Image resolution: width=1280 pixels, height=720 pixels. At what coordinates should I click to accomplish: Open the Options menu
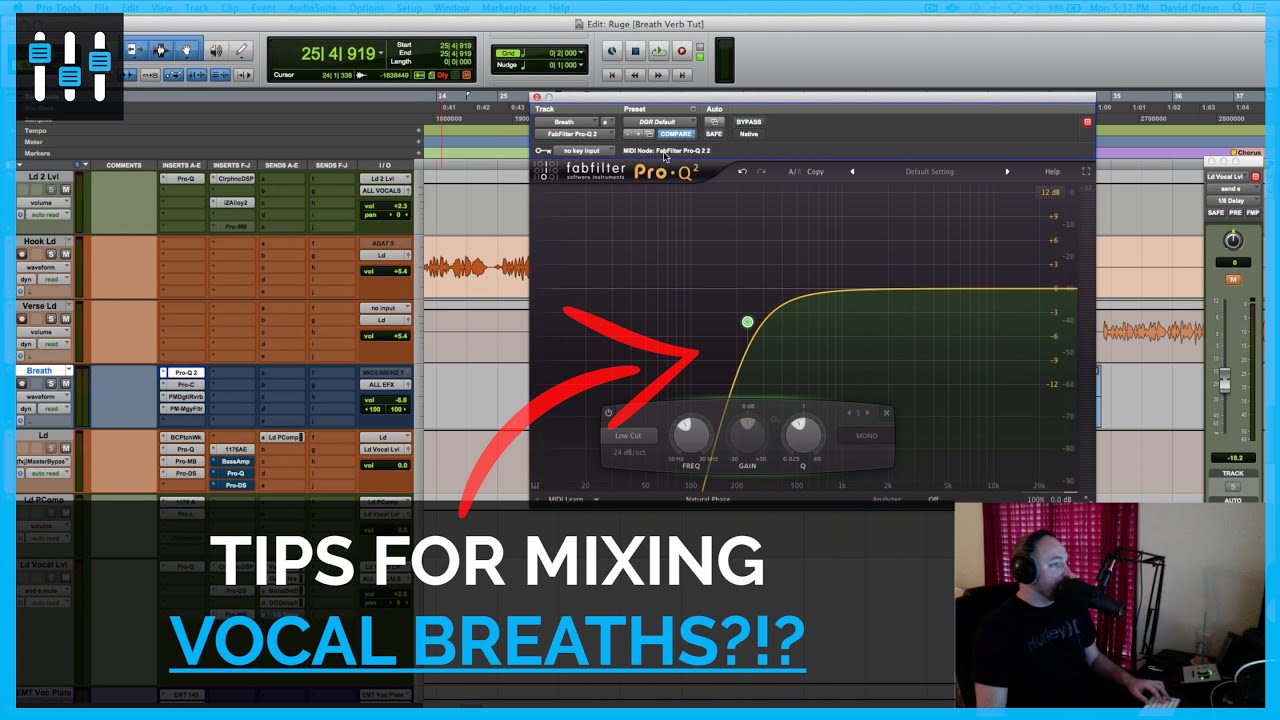click(x=366, y=8)
